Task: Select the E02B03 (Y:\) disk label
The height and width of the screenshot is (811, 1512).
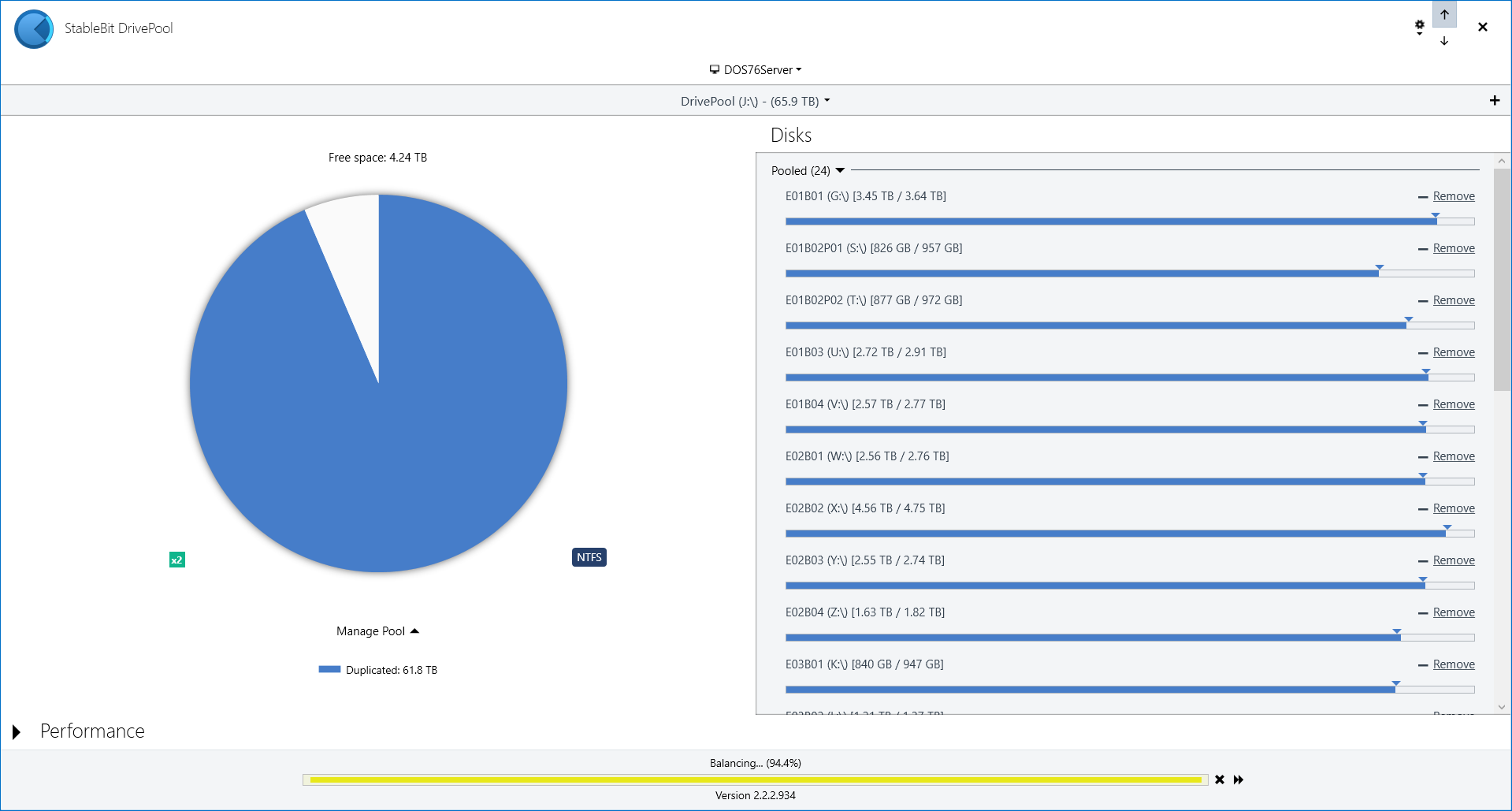Action: pos(865,560)
